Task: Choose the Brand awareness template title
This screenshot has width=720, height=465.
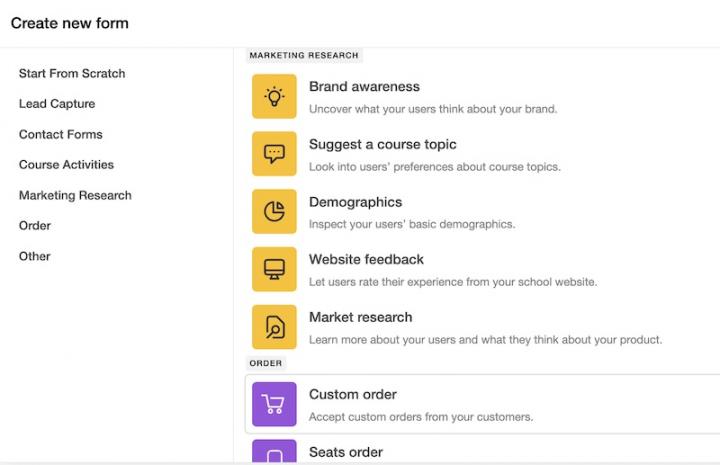Action: tap(364, 87)
